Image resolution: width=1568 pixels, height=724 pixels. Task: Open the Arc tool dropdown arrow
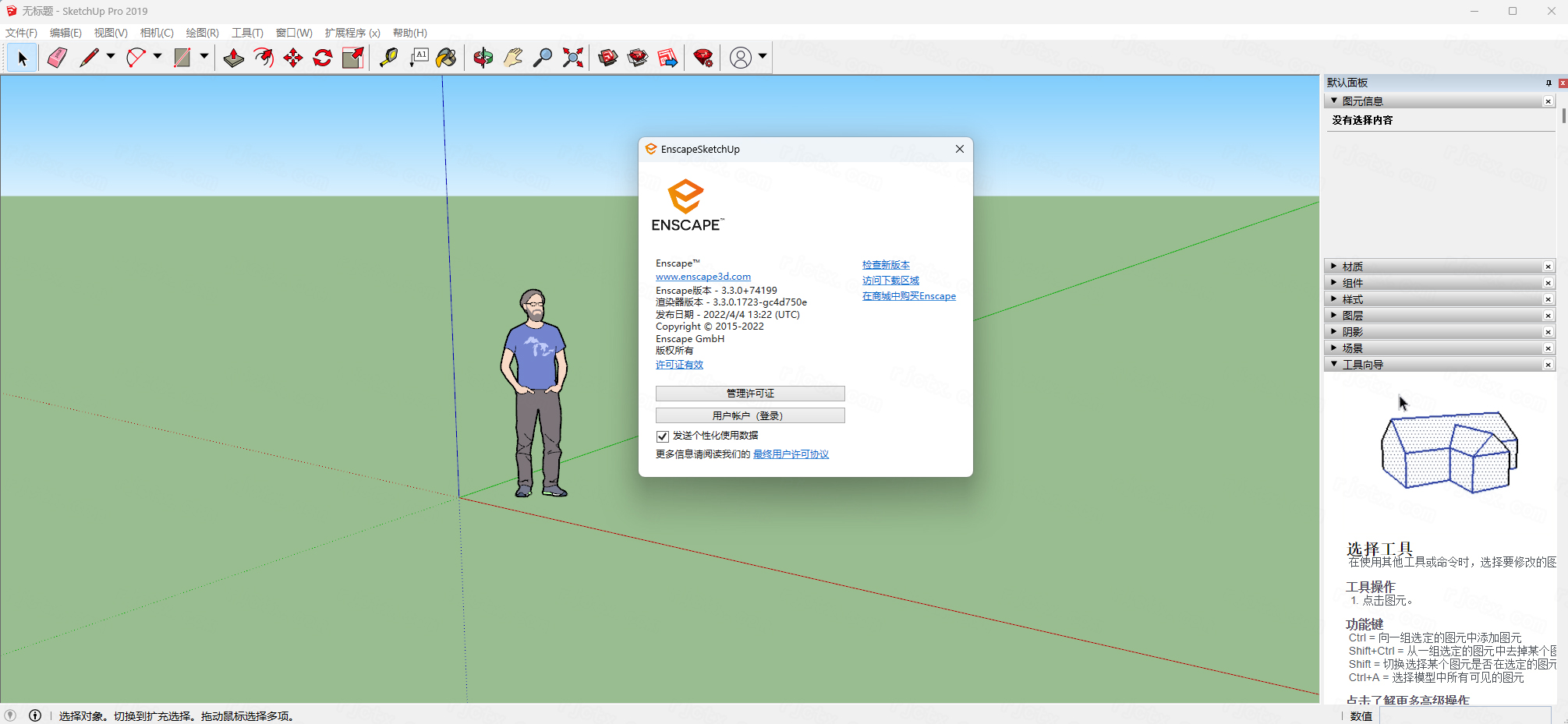pos(158,56)
